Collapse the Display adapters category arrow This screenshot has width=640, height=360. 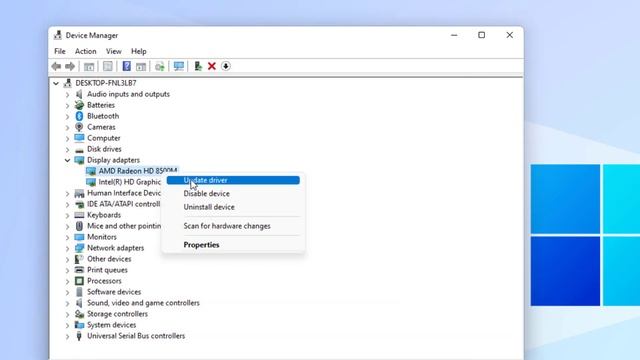(67, 160)
